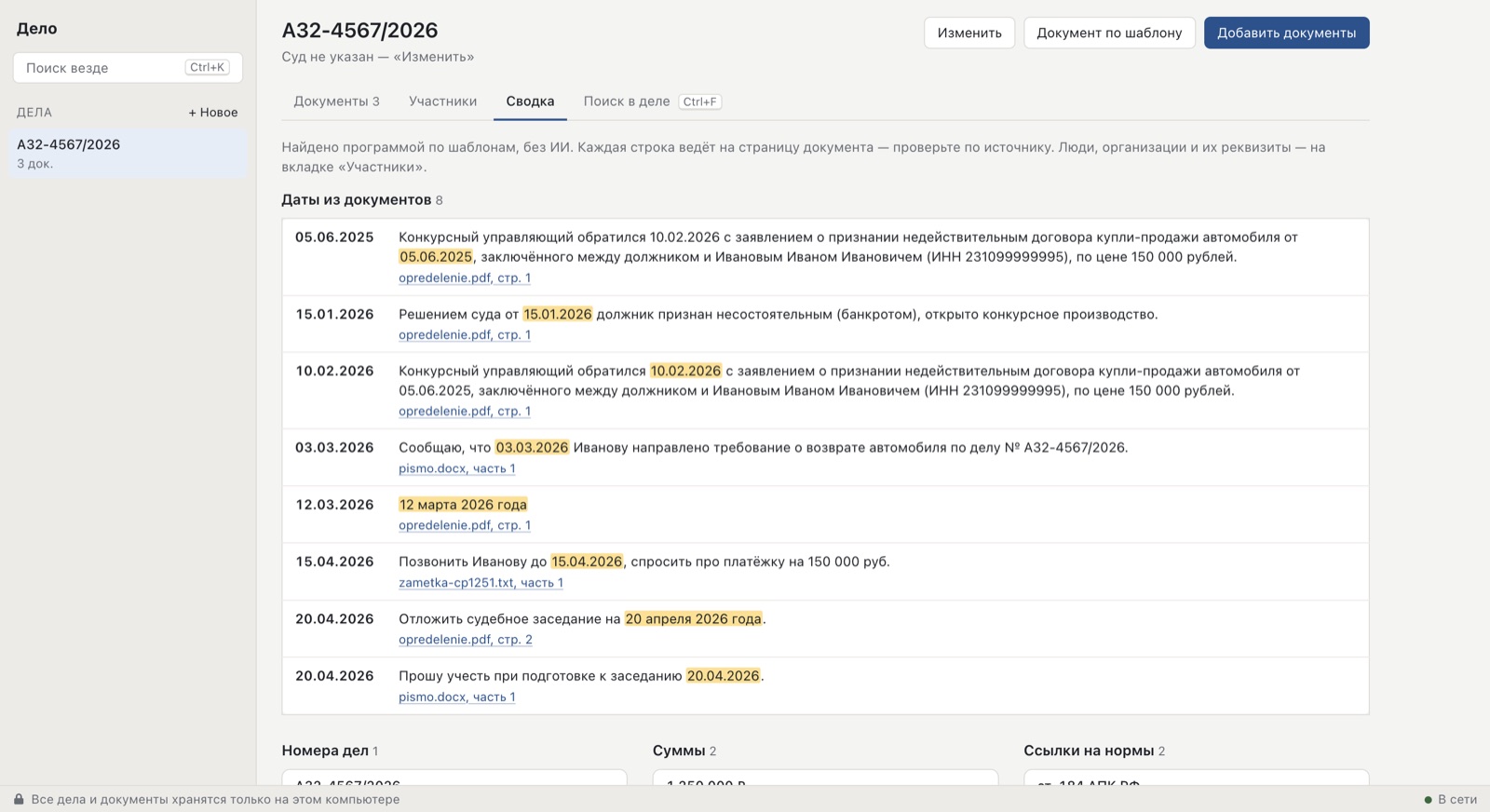Select the Сводка tab

pyautogui.click(x=530, y=101)
